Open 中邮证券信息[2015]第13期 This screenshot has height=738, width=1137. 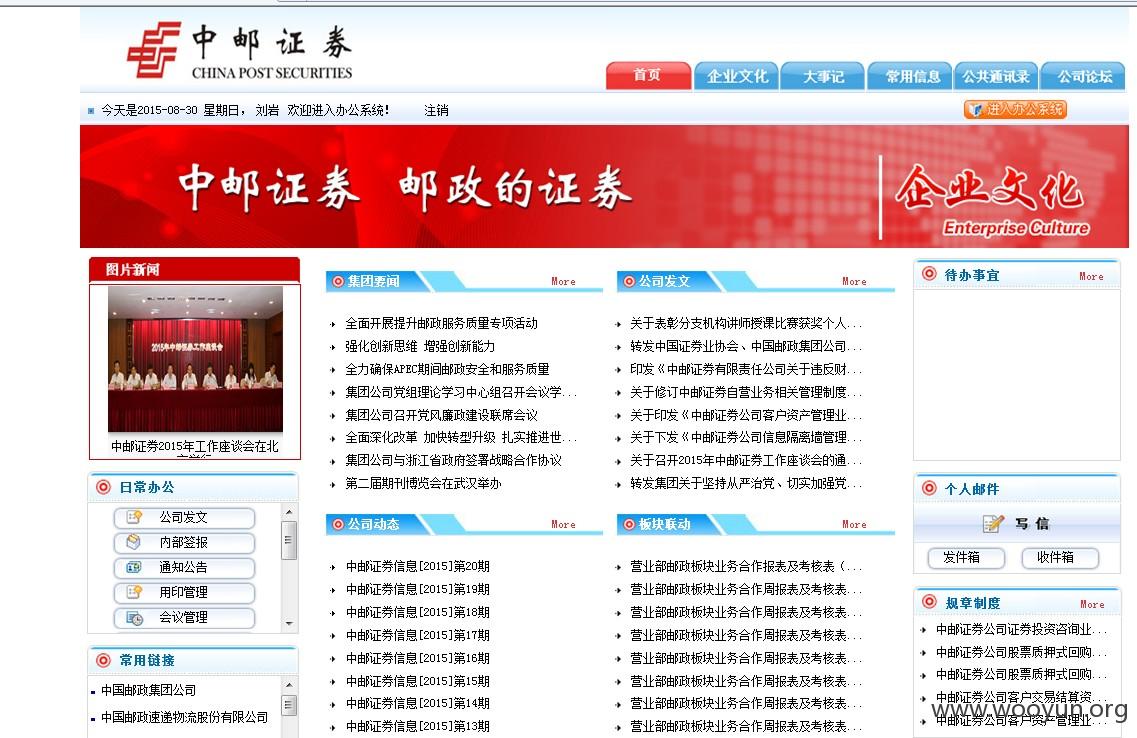(x=418, y=726)
